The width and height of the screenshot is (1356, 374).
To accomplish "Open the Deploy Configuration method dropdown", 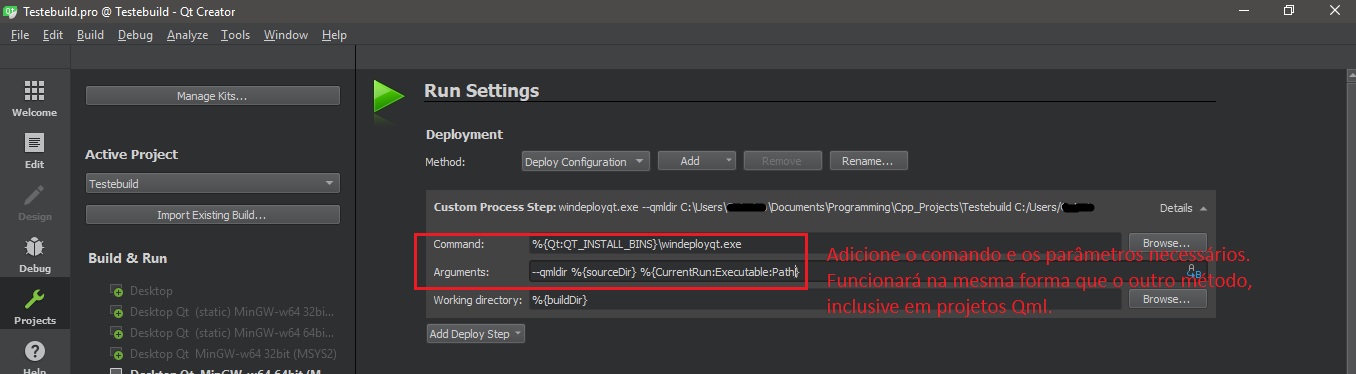I will tap(586, 161).
